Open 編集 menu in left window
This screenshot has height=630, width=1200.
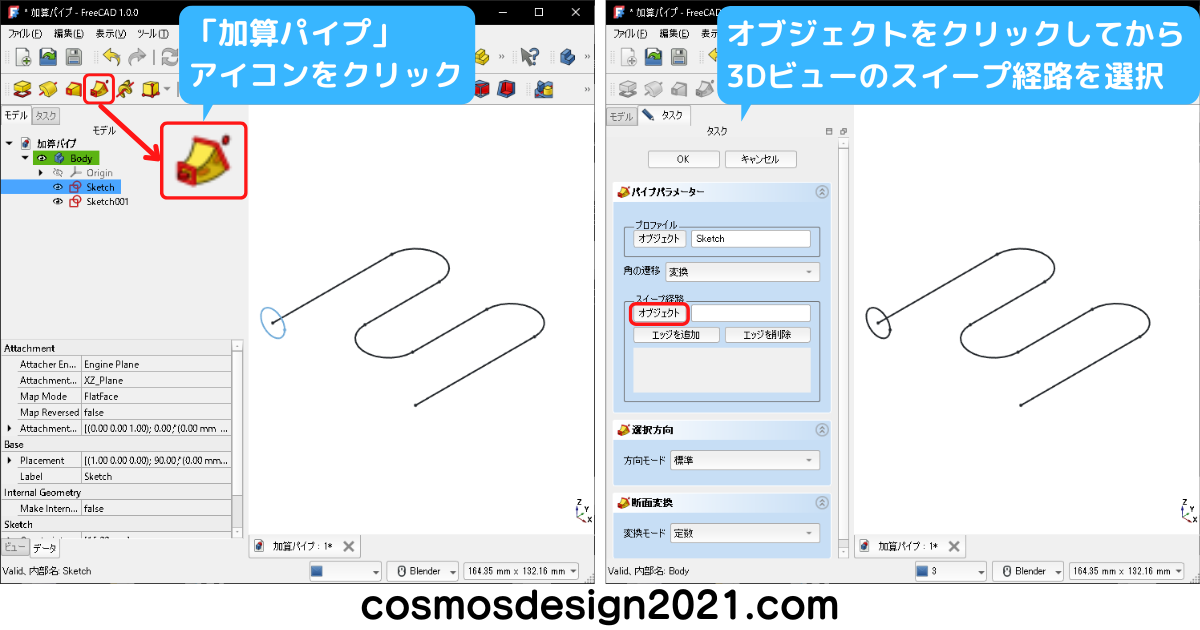68,33
